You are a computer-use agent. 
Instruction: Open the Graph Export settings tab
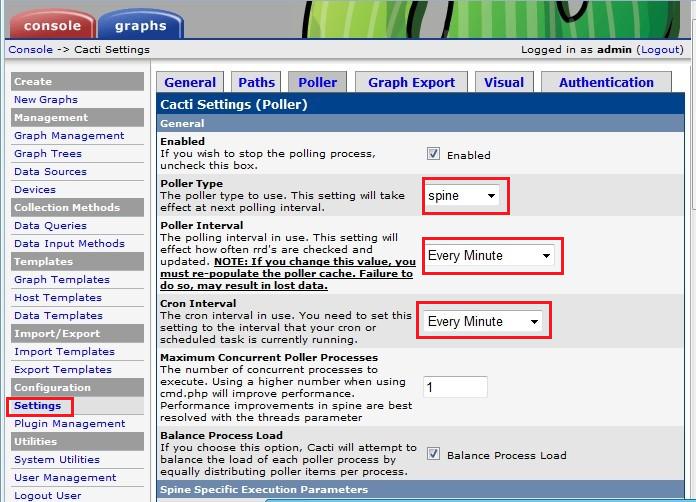[x=411, y=83]
